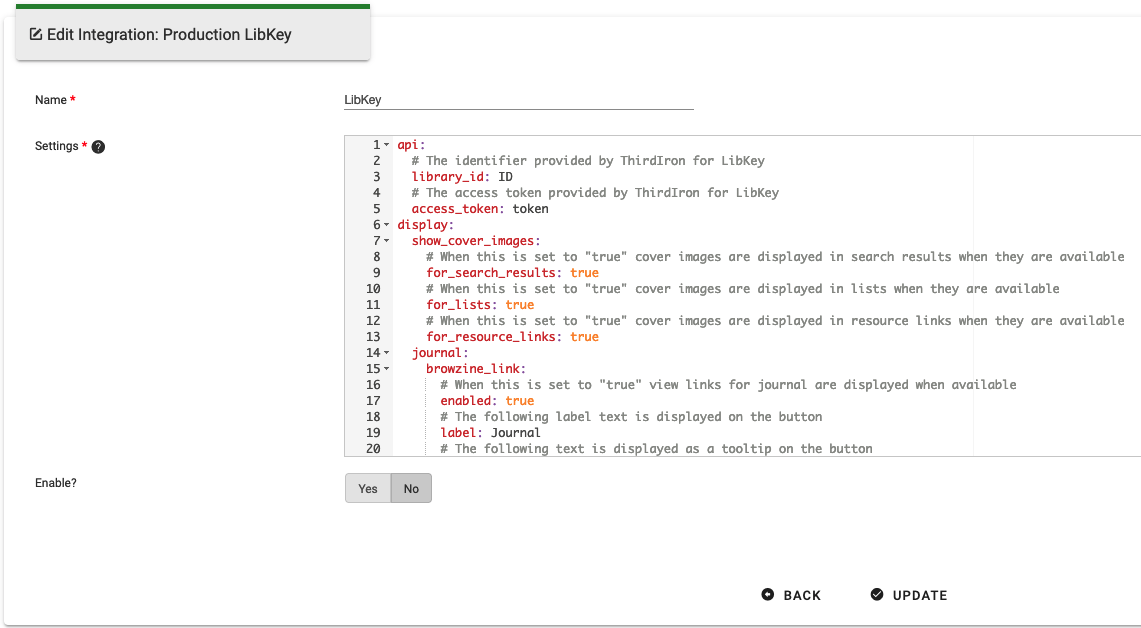Click the edit pencil icon in the header
The image size is (1141, 628).
[36, 34]
